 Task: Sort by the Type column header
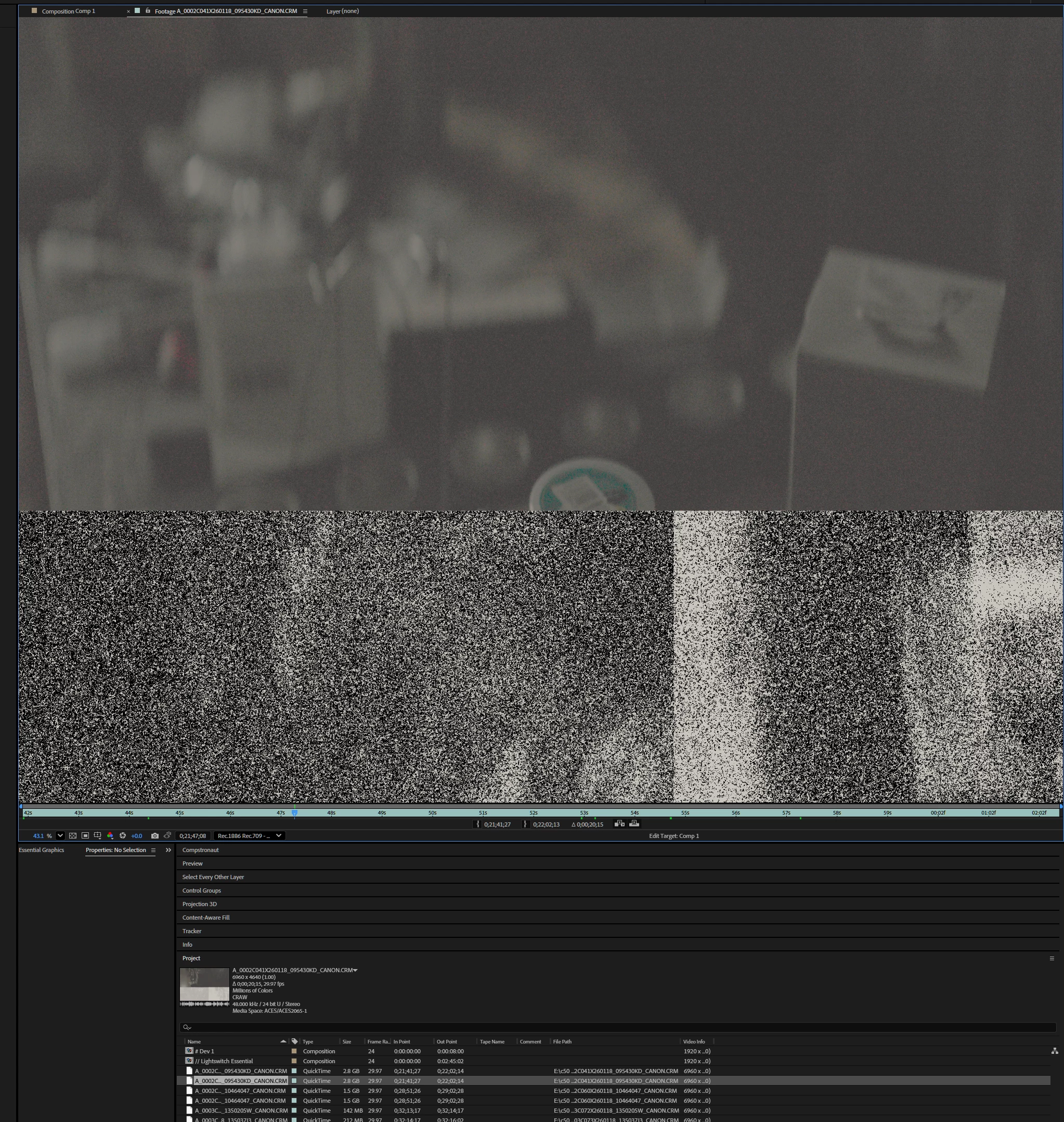click(x=308, y=1041)
